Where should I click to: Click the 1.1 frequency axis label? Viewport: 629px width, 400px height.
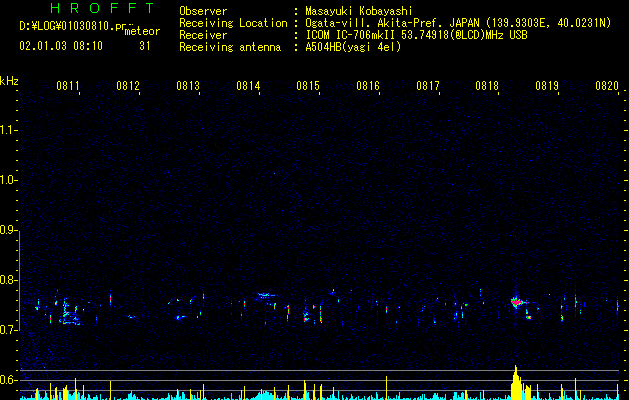click(8, 130)
